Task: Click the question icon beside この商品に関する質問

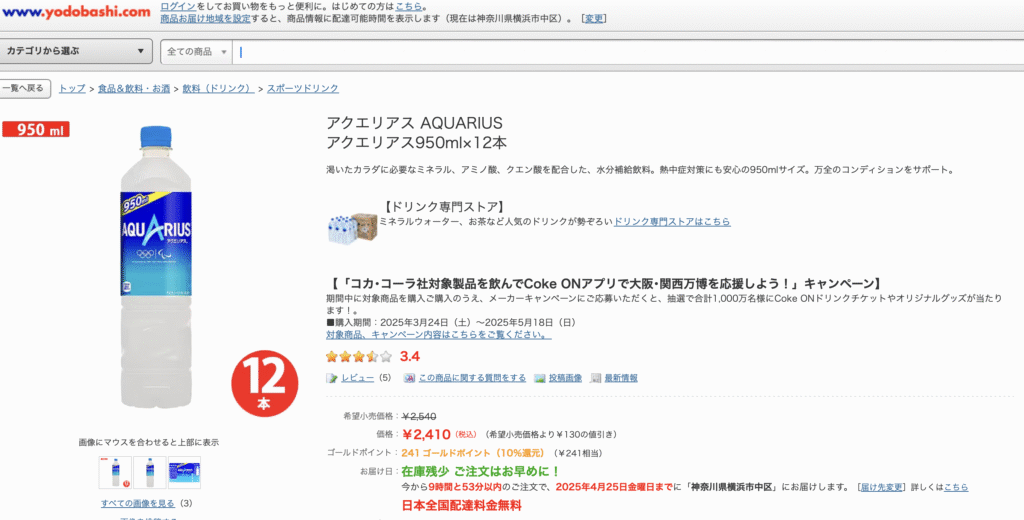Action: coord(409,378)
